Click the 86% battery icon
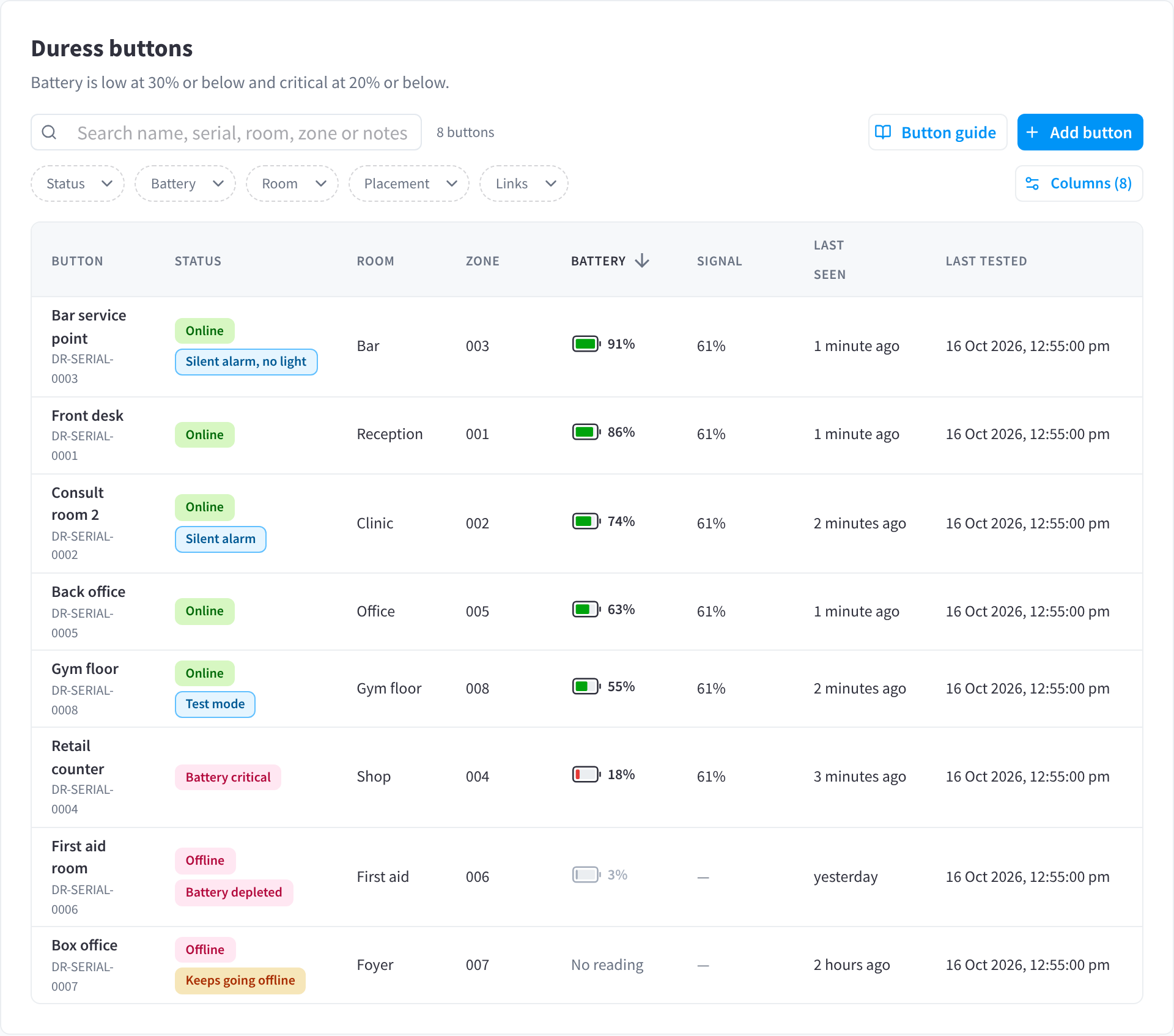This screenshot has height=1036, width=1174. 586,432
